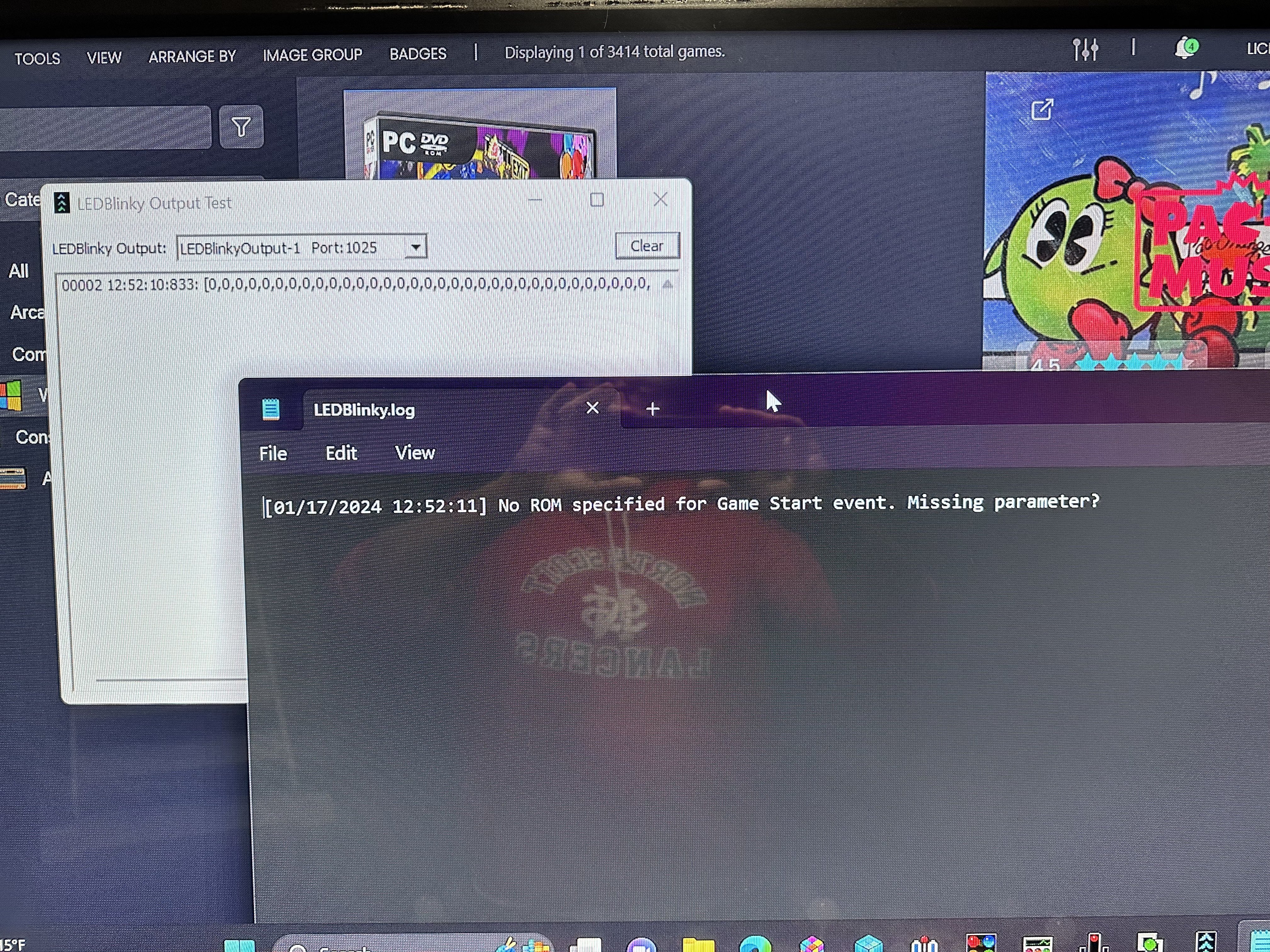Open the File menu in Notepad
Screen dimensions: 1270x952
273,454
